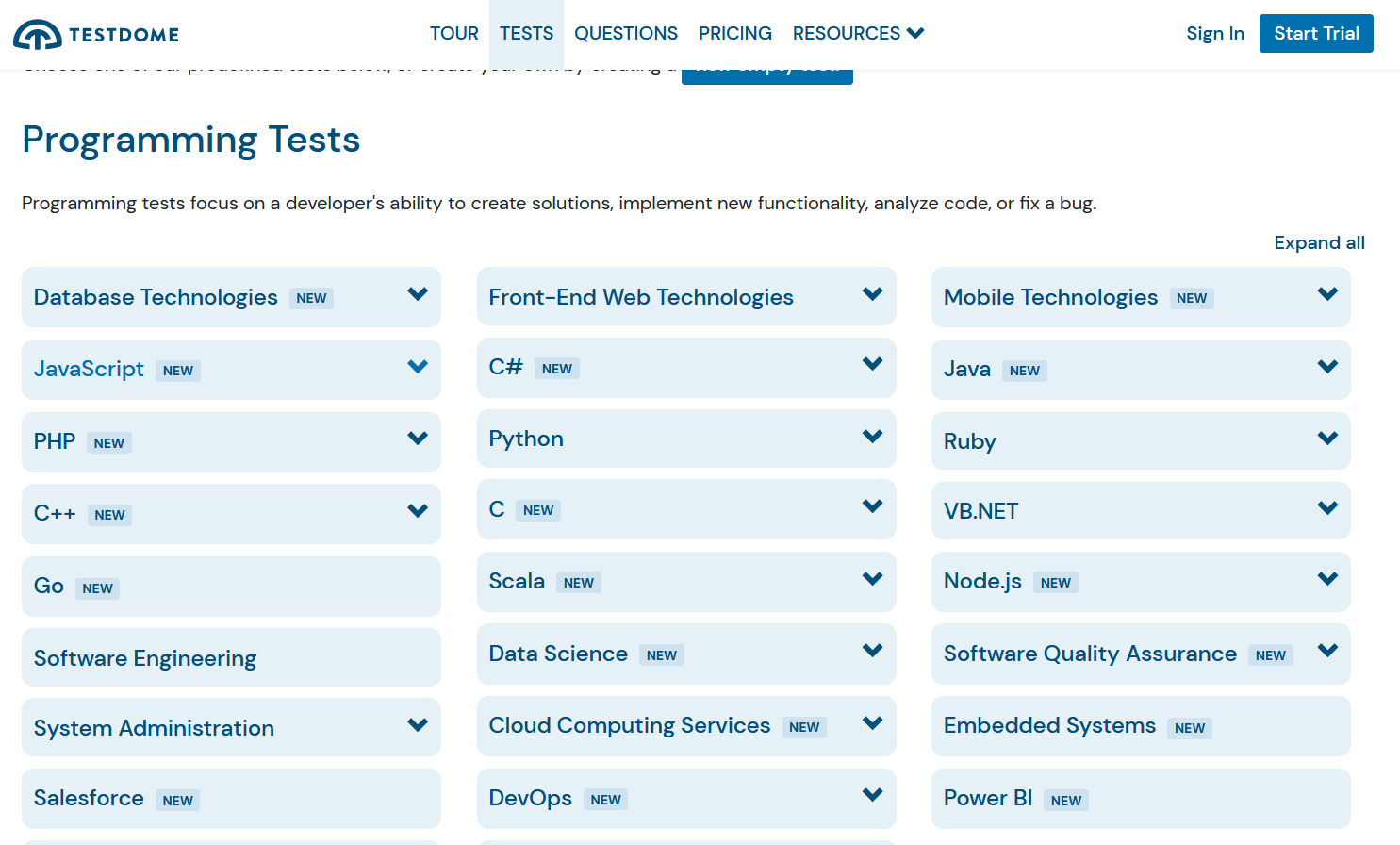Go to the QUESTIONS page
1400x845 pixels.
tap(626, 34)
